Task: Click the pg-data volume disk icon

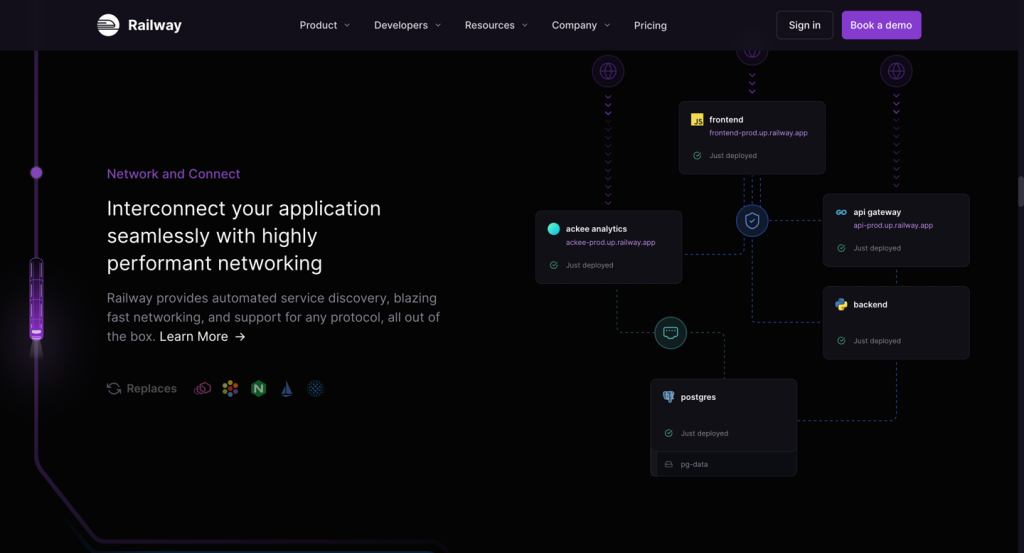Action: pyautogui.click(x=668, y=465)
